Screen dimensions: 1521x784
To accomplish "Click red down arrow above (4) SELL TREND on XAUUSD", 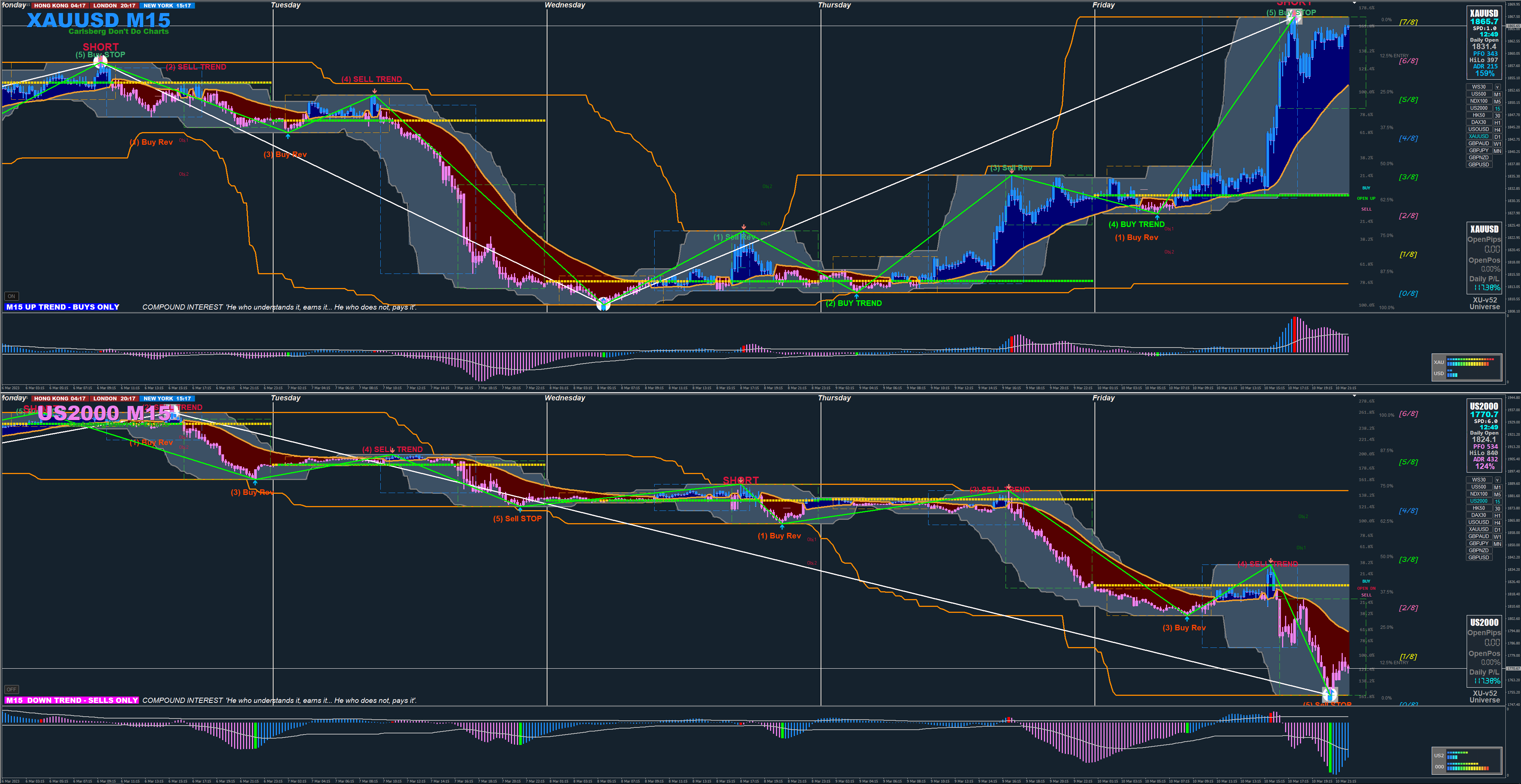I will coord(374,90).
